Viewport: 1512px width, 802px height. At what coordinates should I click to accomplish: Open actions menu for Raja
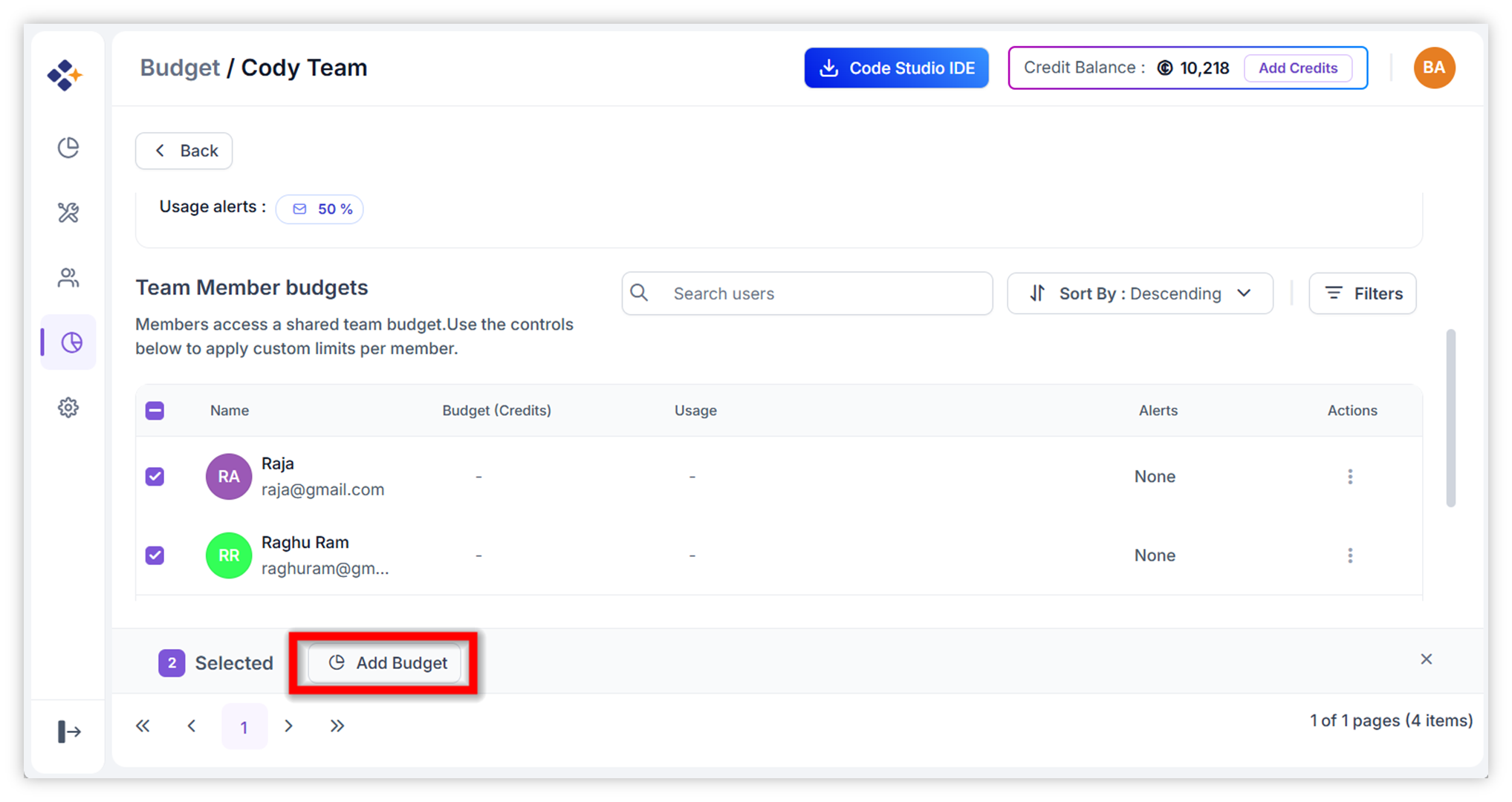(1350, 477)
